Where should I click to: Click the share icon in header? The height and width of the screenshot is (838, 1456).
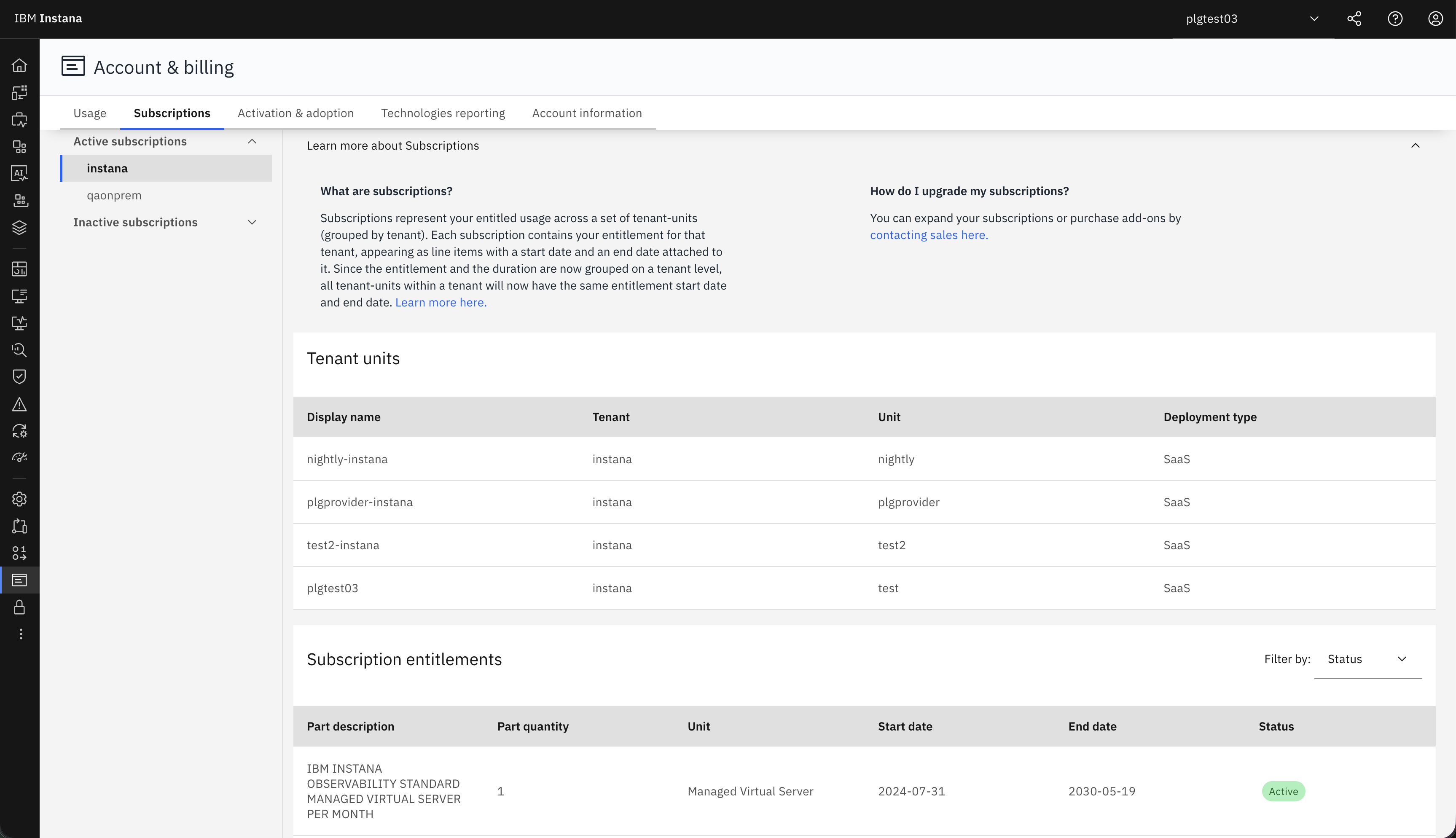click(x=1354, y=19)
